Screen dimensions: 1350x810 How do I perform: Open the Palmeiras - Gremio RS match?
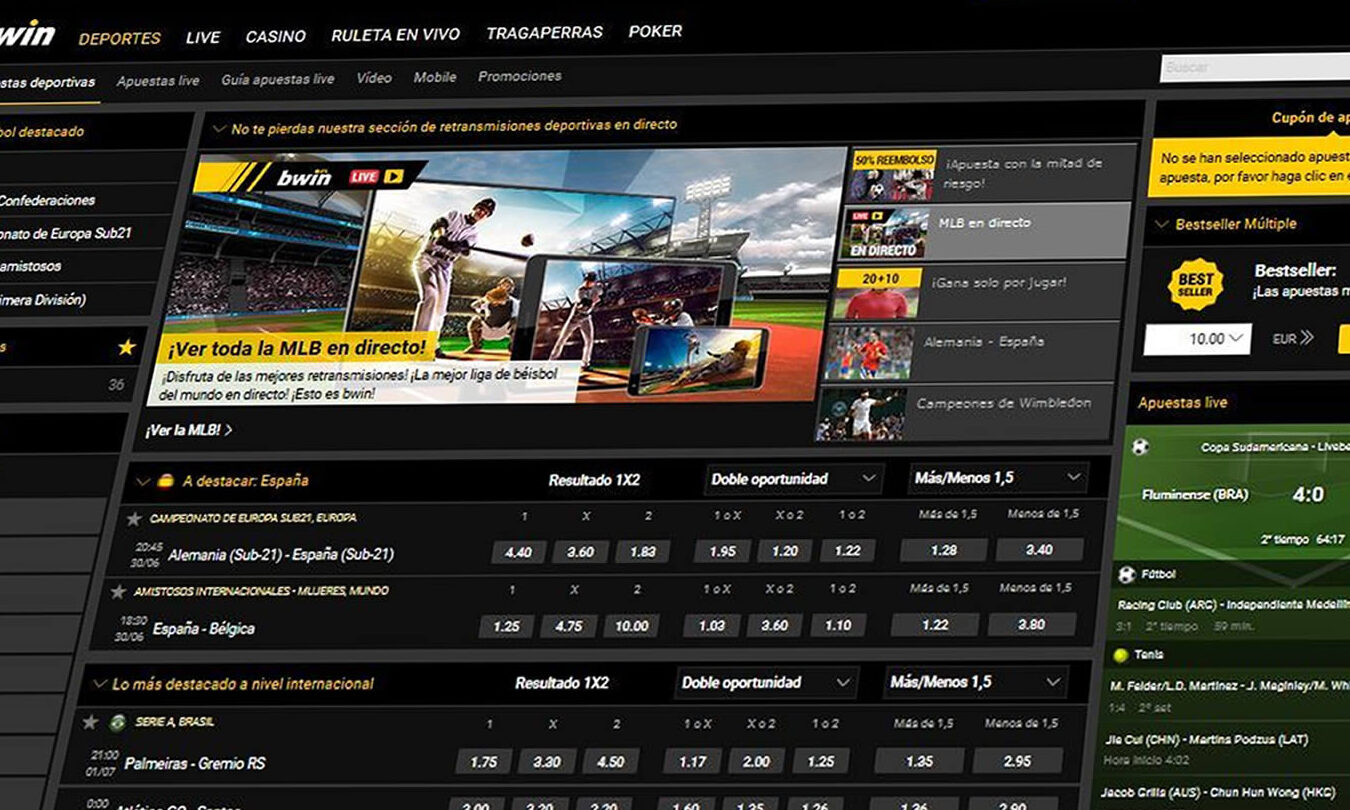click(x=195, y=764)
